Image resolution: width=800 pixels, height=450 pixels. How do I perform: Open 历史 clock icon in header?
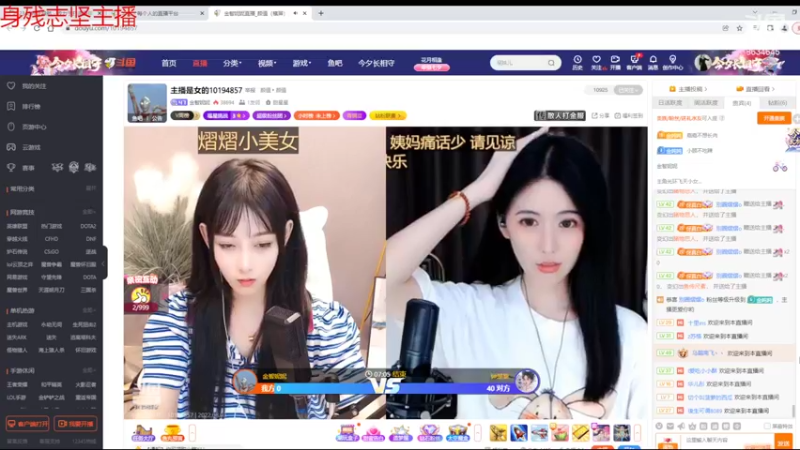577,60
